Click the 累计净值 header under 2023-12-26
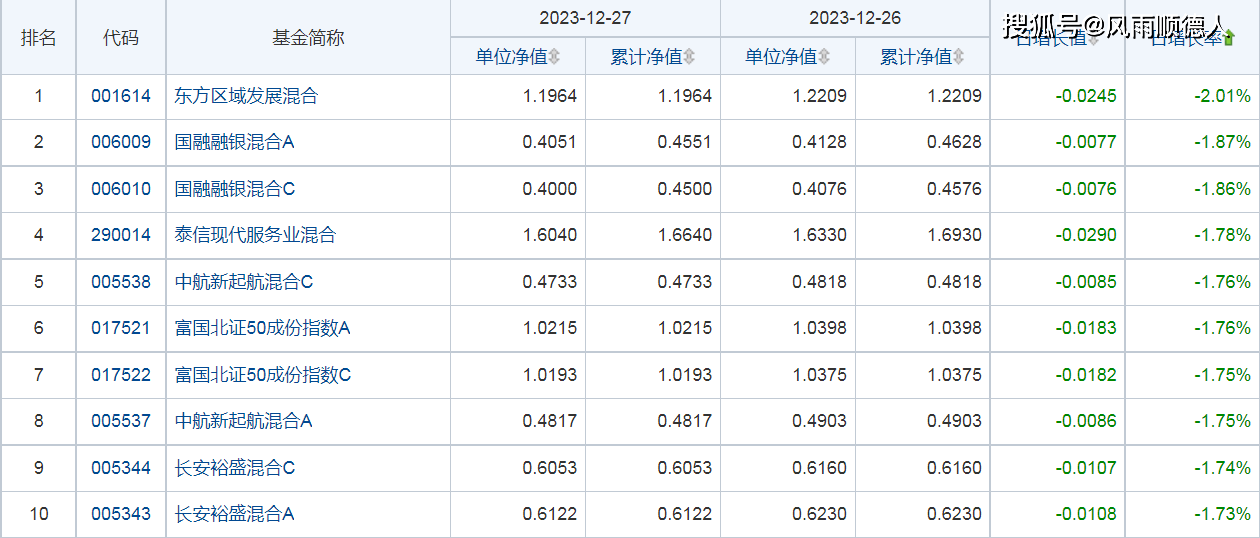This screenshot has width=1260, height=538. pyautogui.click(x=916, y=57)
